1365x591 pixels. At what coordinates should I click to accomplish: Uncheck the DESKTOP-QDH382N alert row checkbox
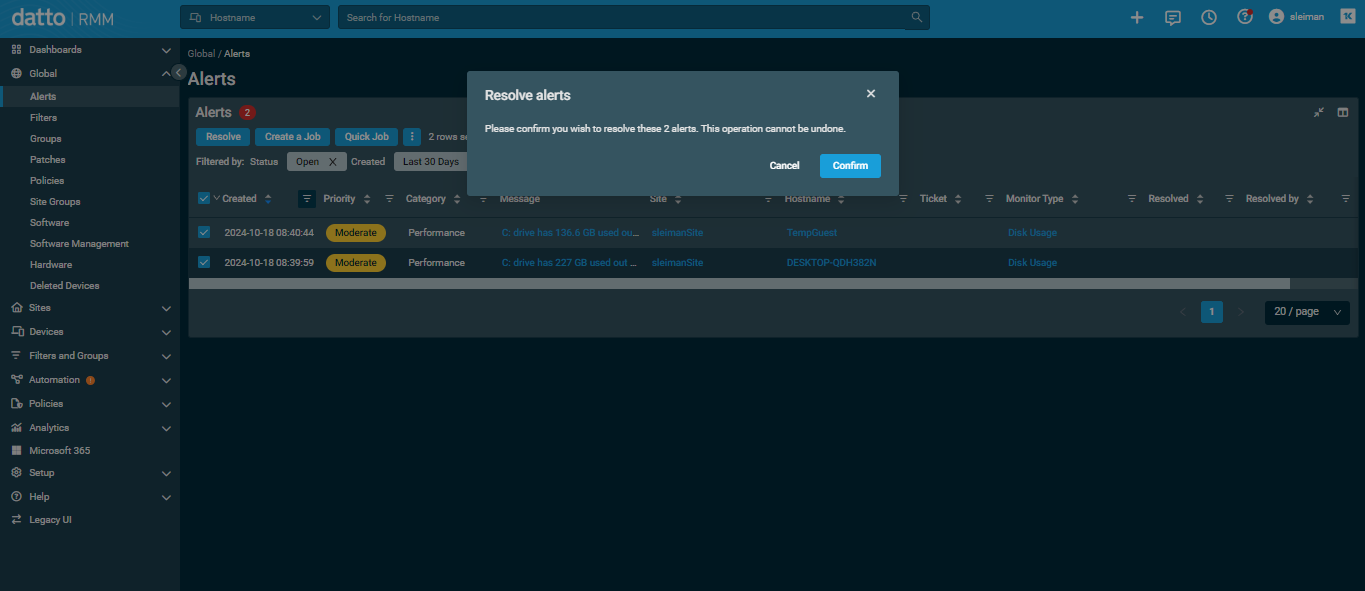(204, 262)
